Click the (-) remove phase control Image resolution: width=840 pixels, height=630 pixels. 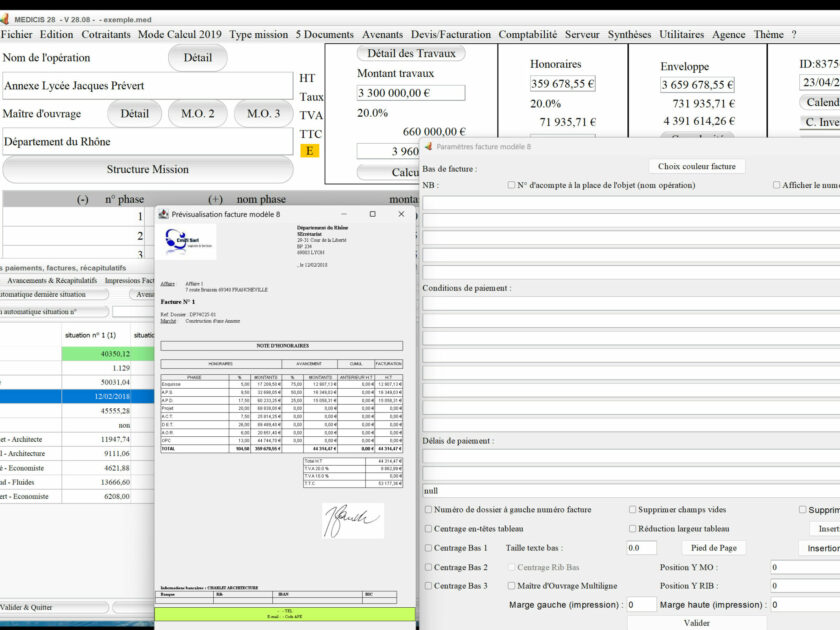click(82, 199)
